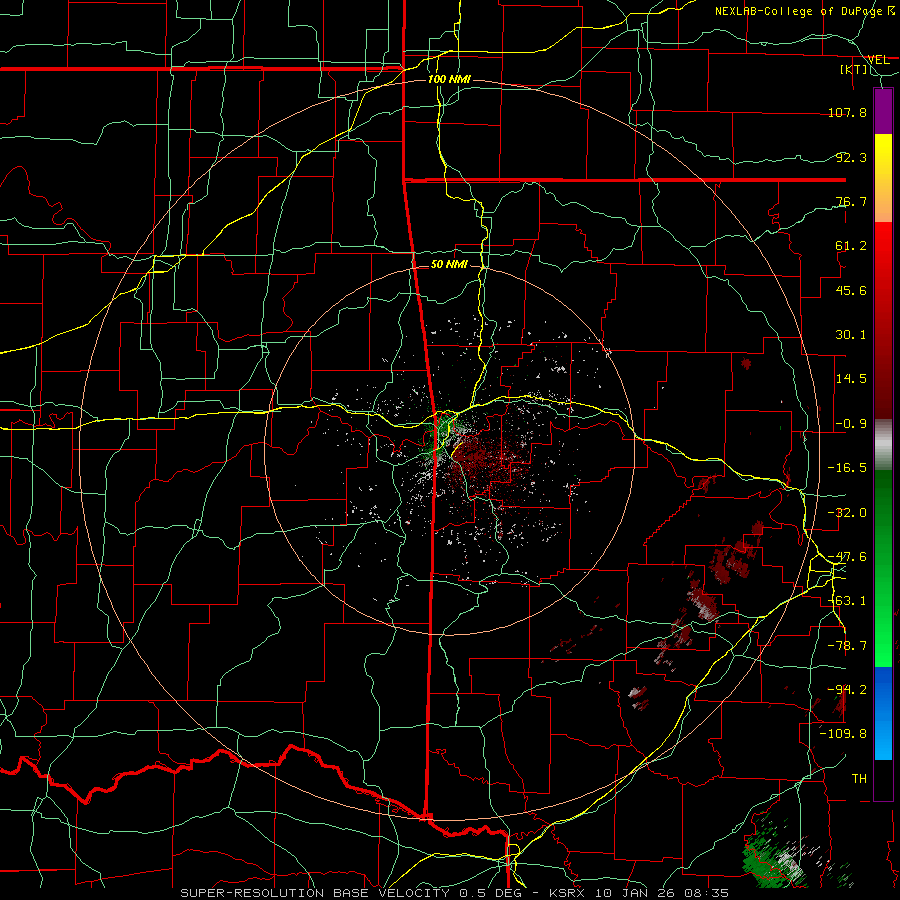This screenshot has width=900, height=900.
Task: Click the 30.1 velocity scale value
Action: tap(851, 335)
